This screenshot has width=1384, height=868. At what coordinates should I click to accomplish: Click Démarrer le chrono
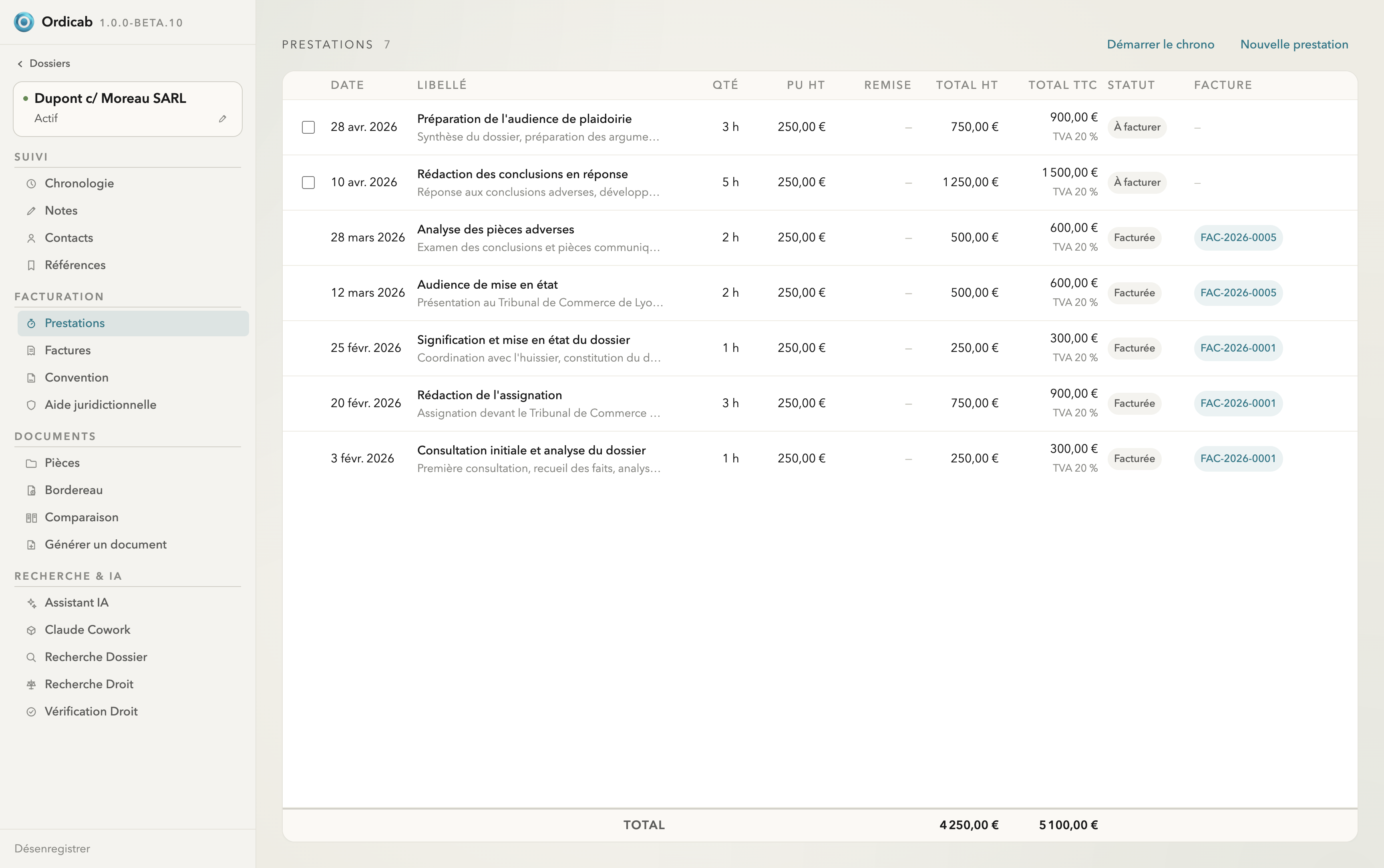(x=1160, y=45)
